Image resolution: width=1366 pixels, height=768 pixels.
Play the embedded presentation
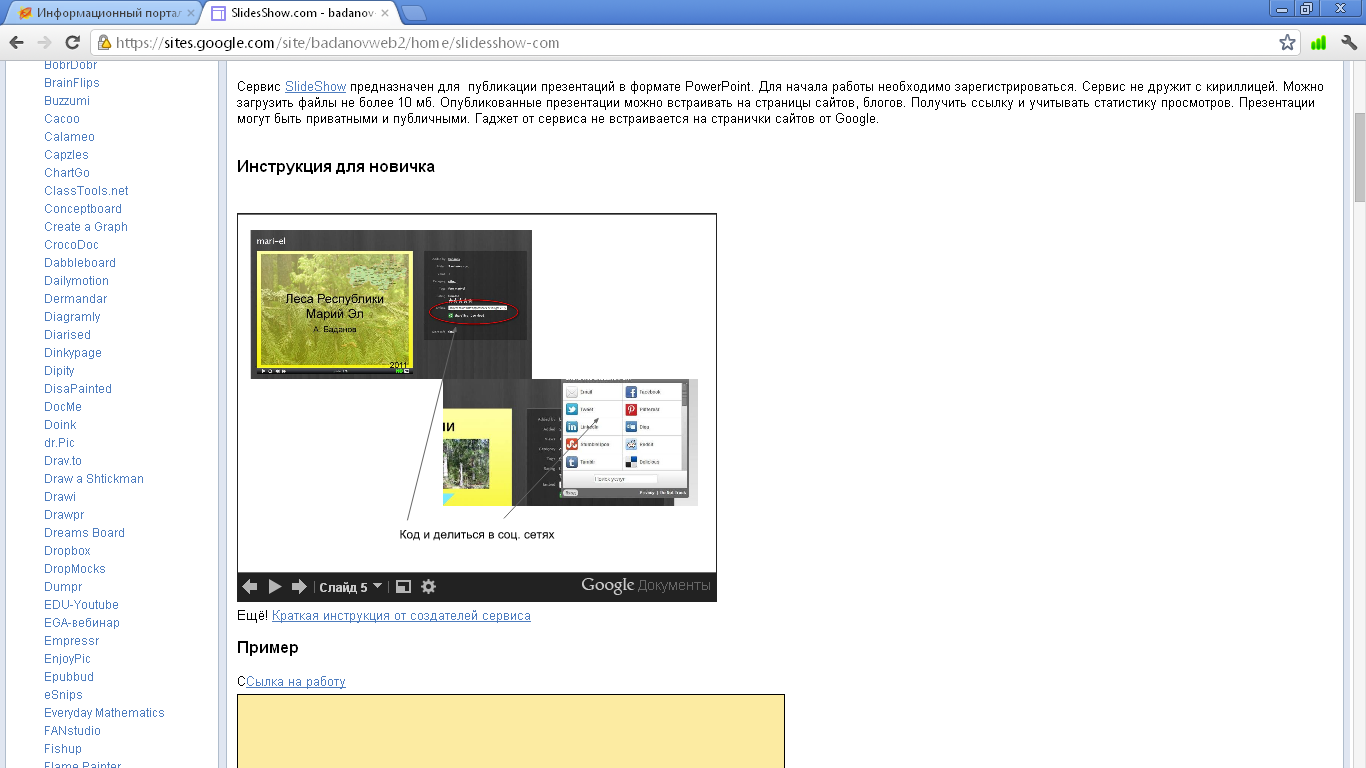[x=275, y=587]
